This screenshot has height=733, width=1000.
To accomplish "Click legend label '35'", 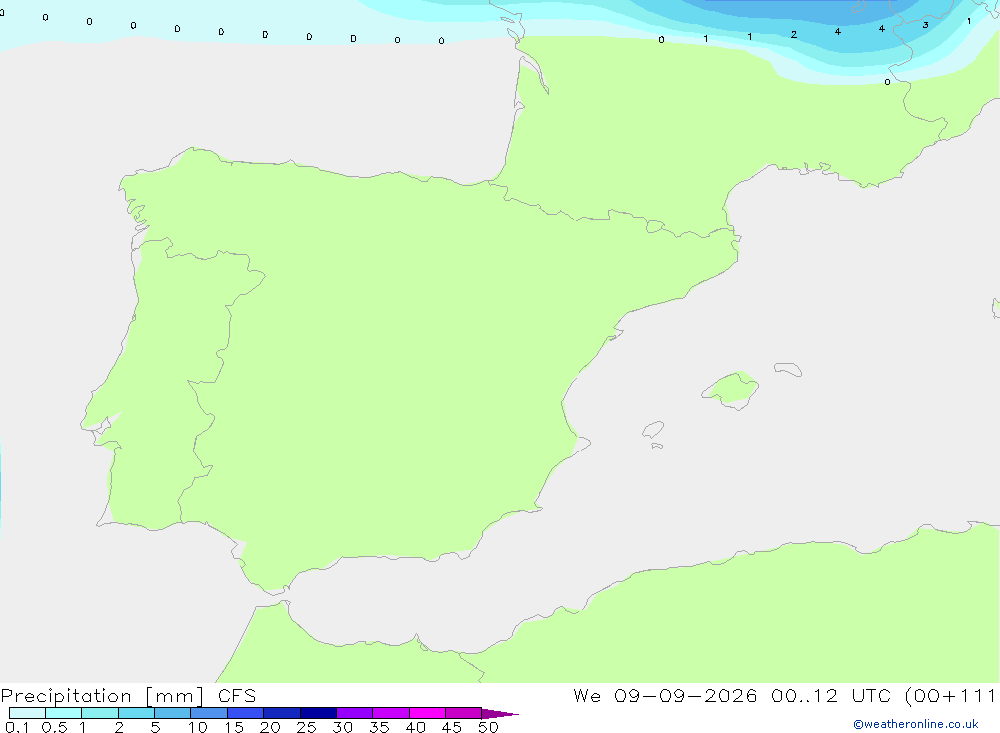I will click(379, 727).
